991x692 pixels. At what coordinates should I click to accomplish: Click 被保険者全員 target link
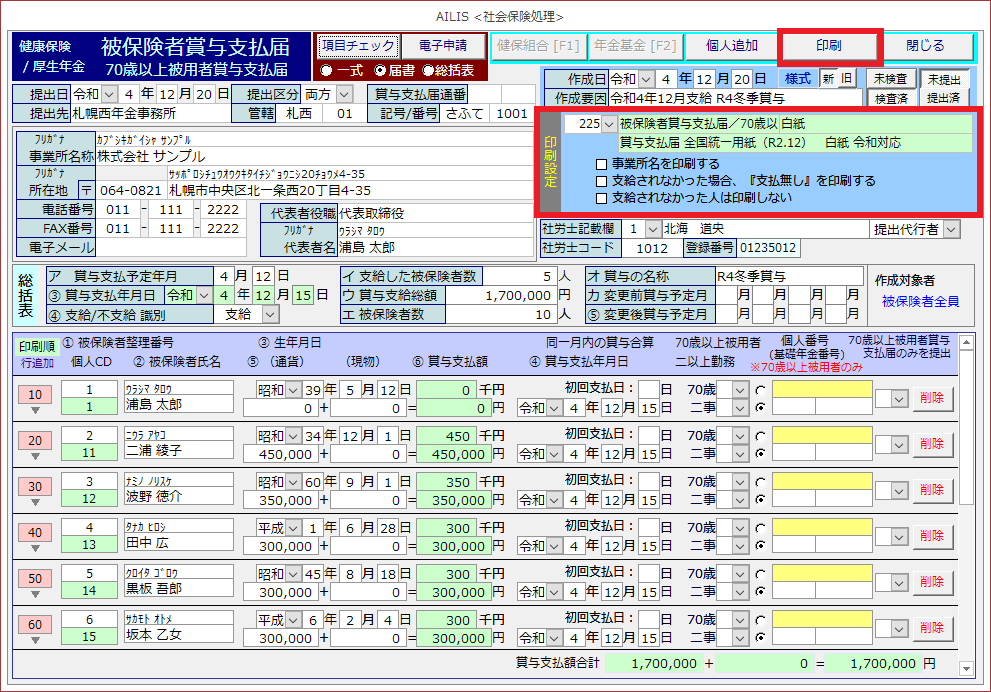pyautogui.click(x=920, y=301)
